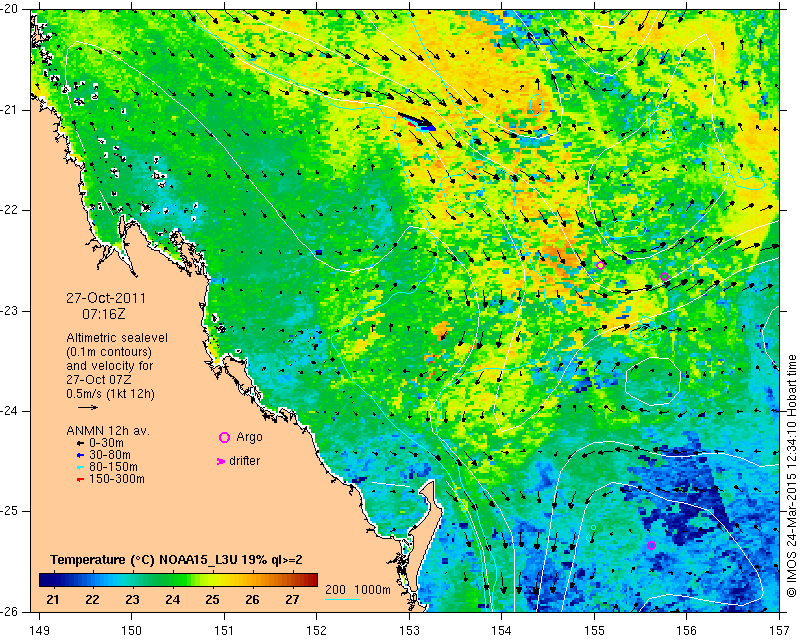Click the longitude axis label "151"
The height and width of the screenshot is (640, 800).
click(224, 631)
